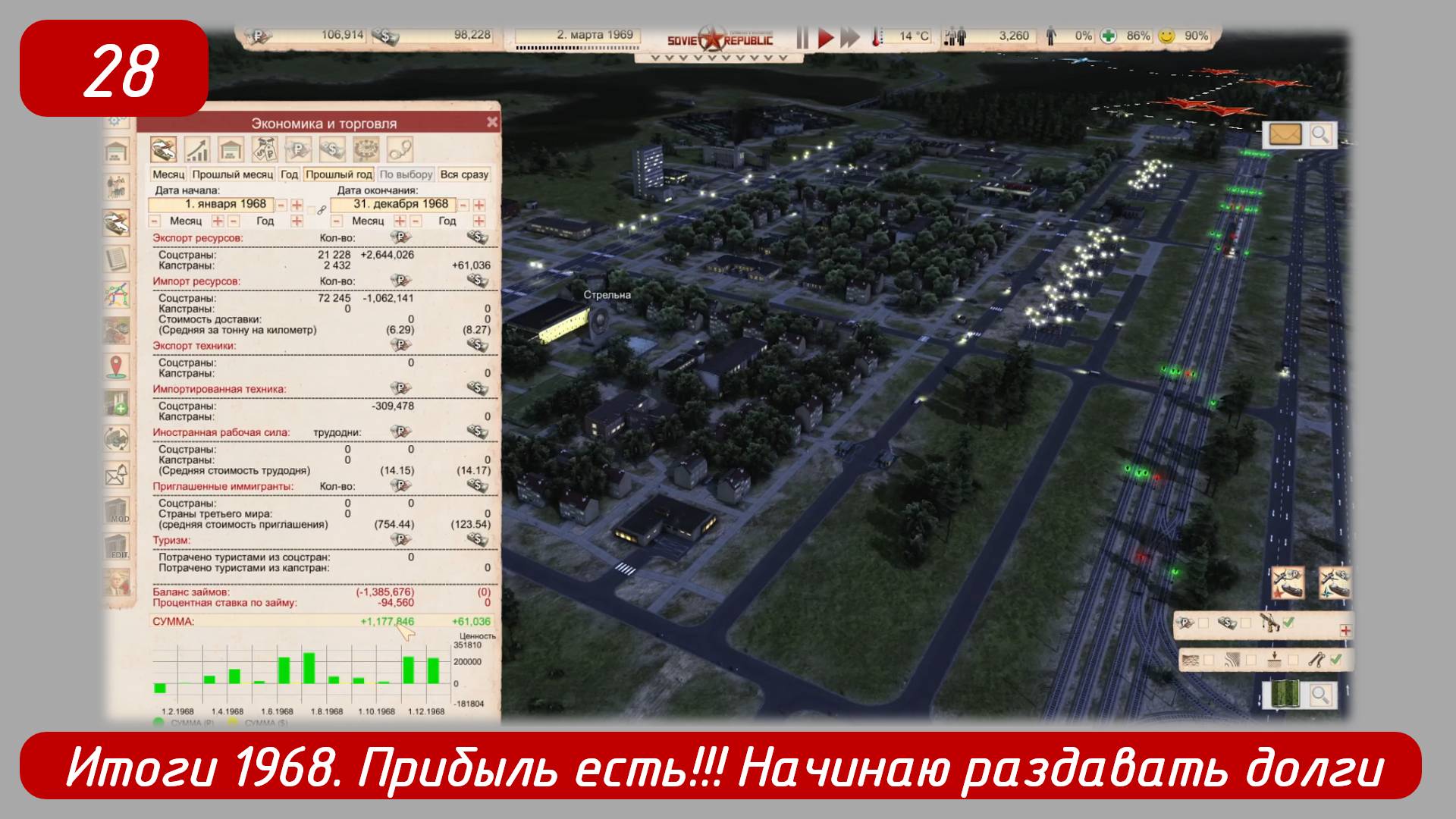Screen dimensions: 1456x819
Task: Click the red plus button near construction options
Action: [x=1345, y=631]
